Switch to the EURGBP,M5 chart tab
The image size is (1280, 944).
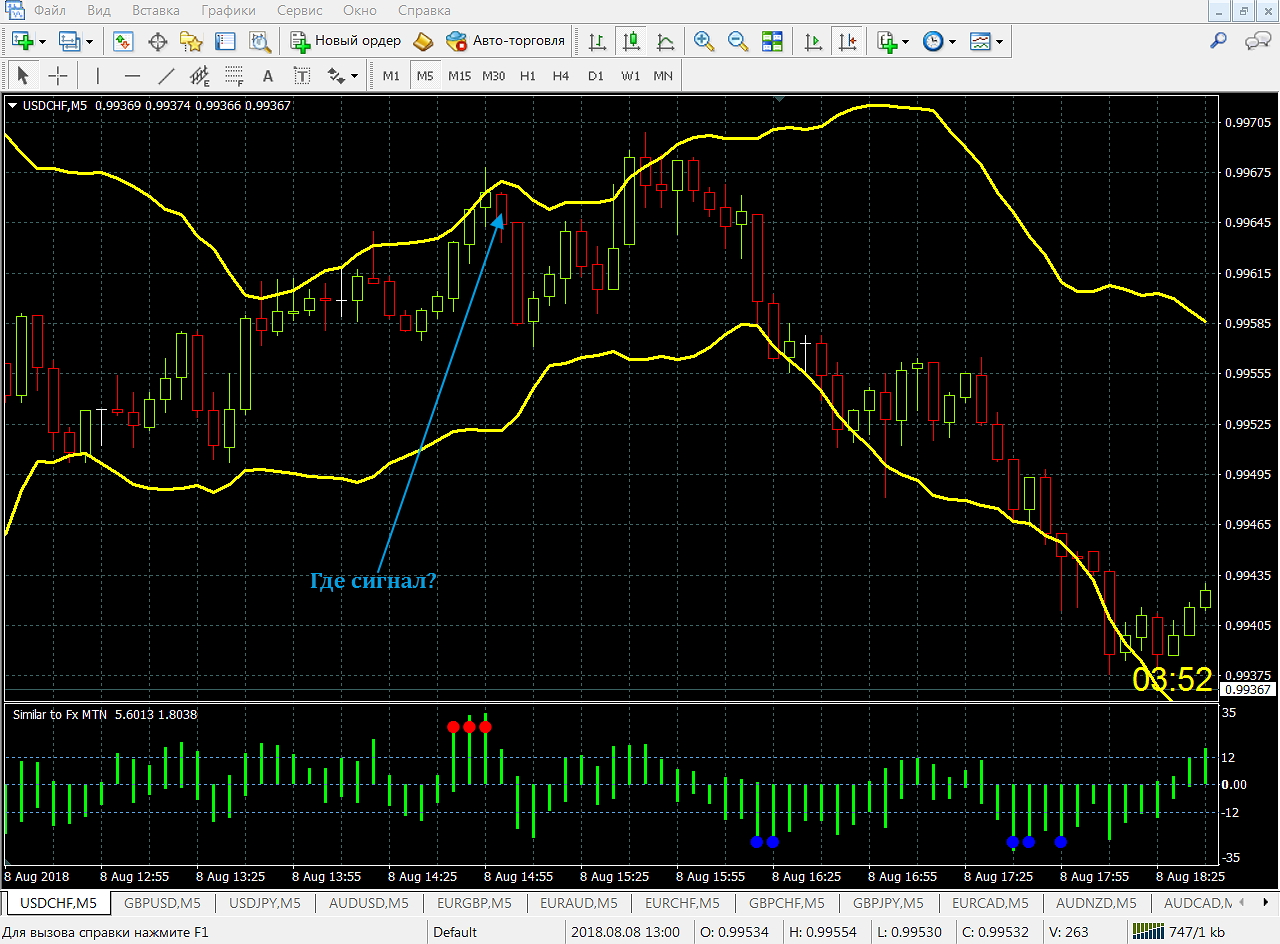point(474,903)
